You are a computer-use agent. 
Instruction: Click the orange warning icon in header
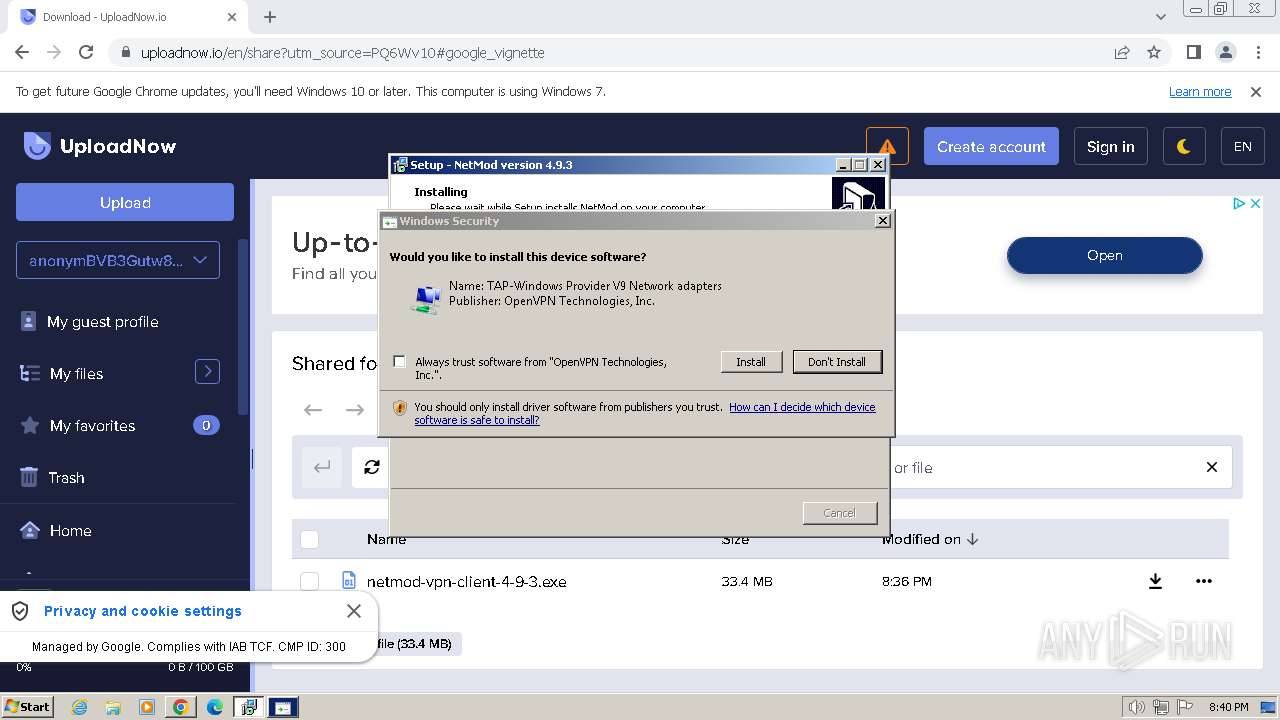pos(887,146)
